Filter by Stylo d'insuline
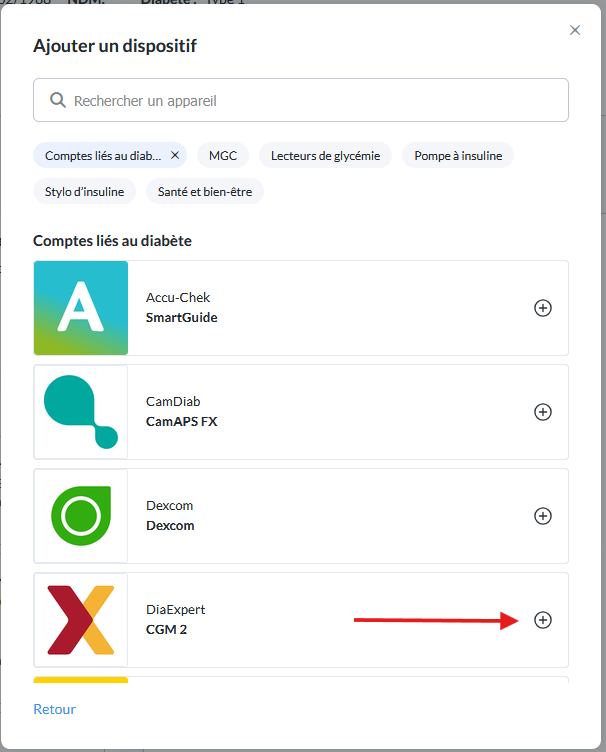606x752 pixels. (x=84, y=191)
